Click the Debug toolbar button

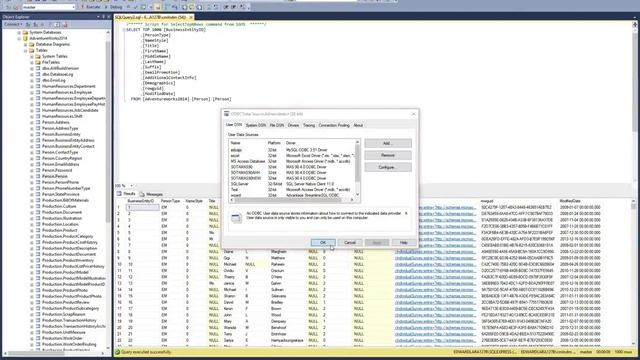click(x=113, y=7)
